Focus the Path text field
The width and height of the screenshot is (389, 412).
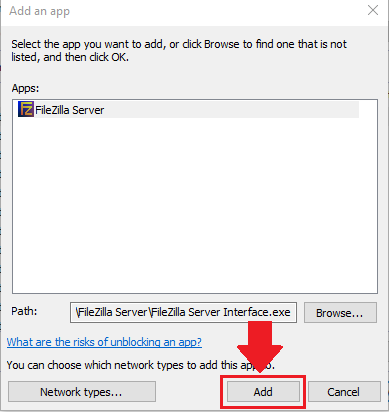coord(183,312)
